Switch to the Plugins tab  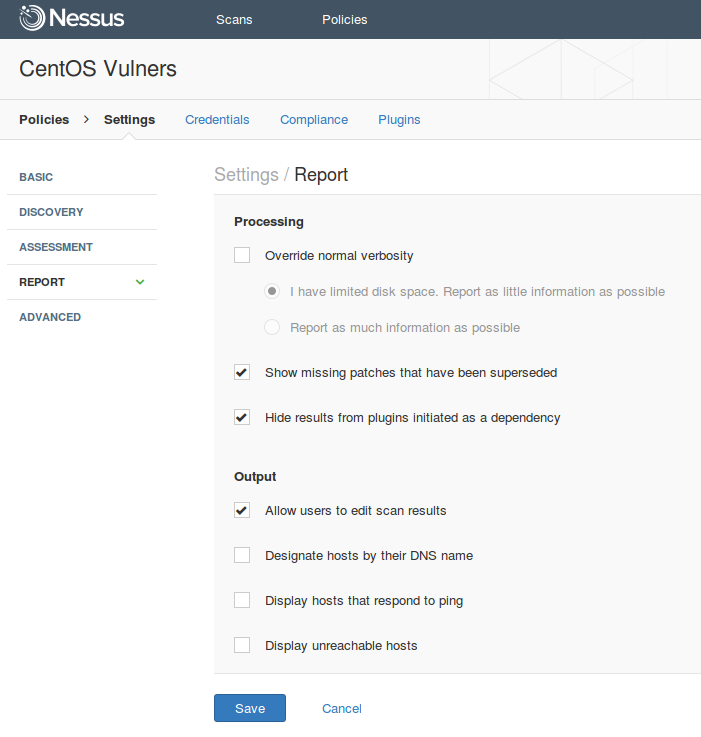(399, 120)
